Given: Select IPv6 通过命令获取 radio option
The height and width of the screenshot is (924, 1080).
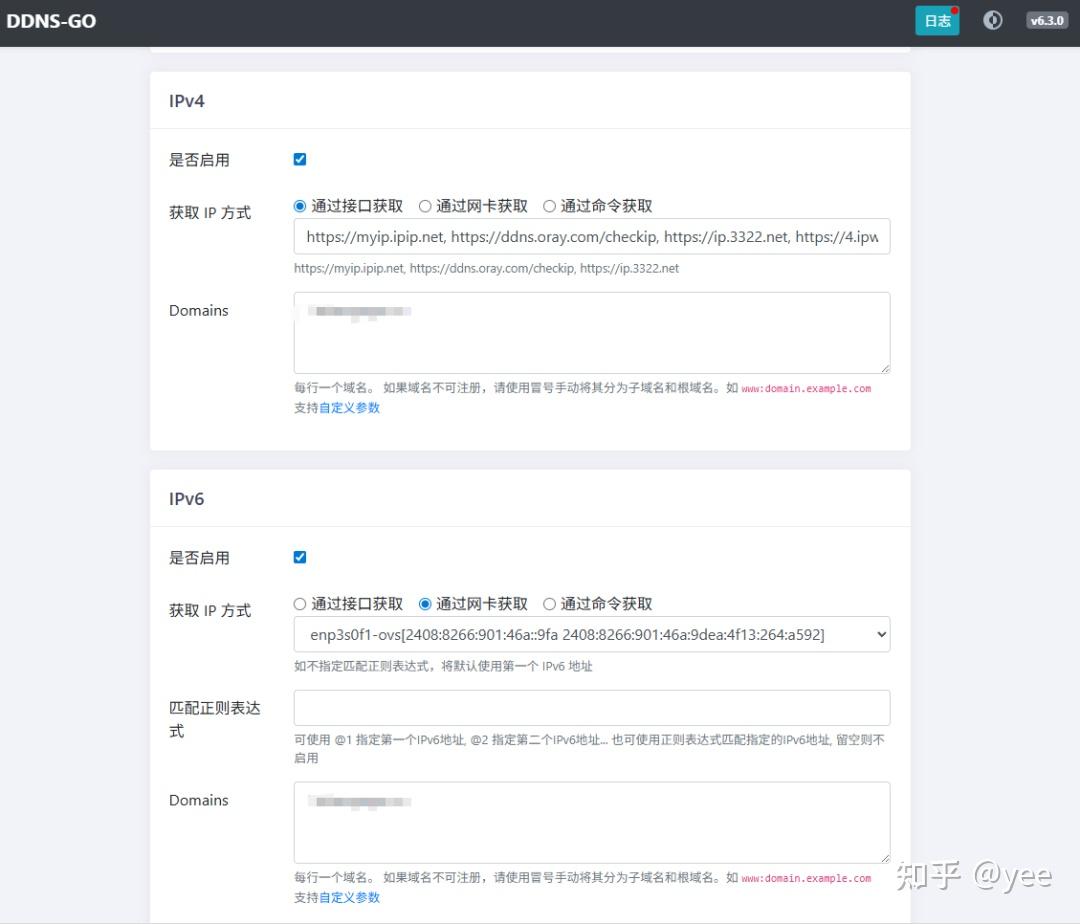Looking at the screenshot, I should tap(549, 604).
